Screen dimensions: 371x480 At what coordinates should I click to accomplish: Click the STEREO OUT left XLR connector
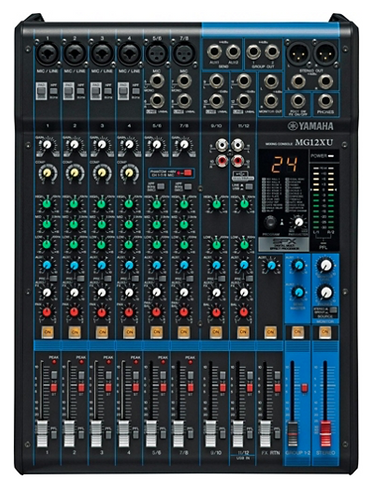pos(298,53)
